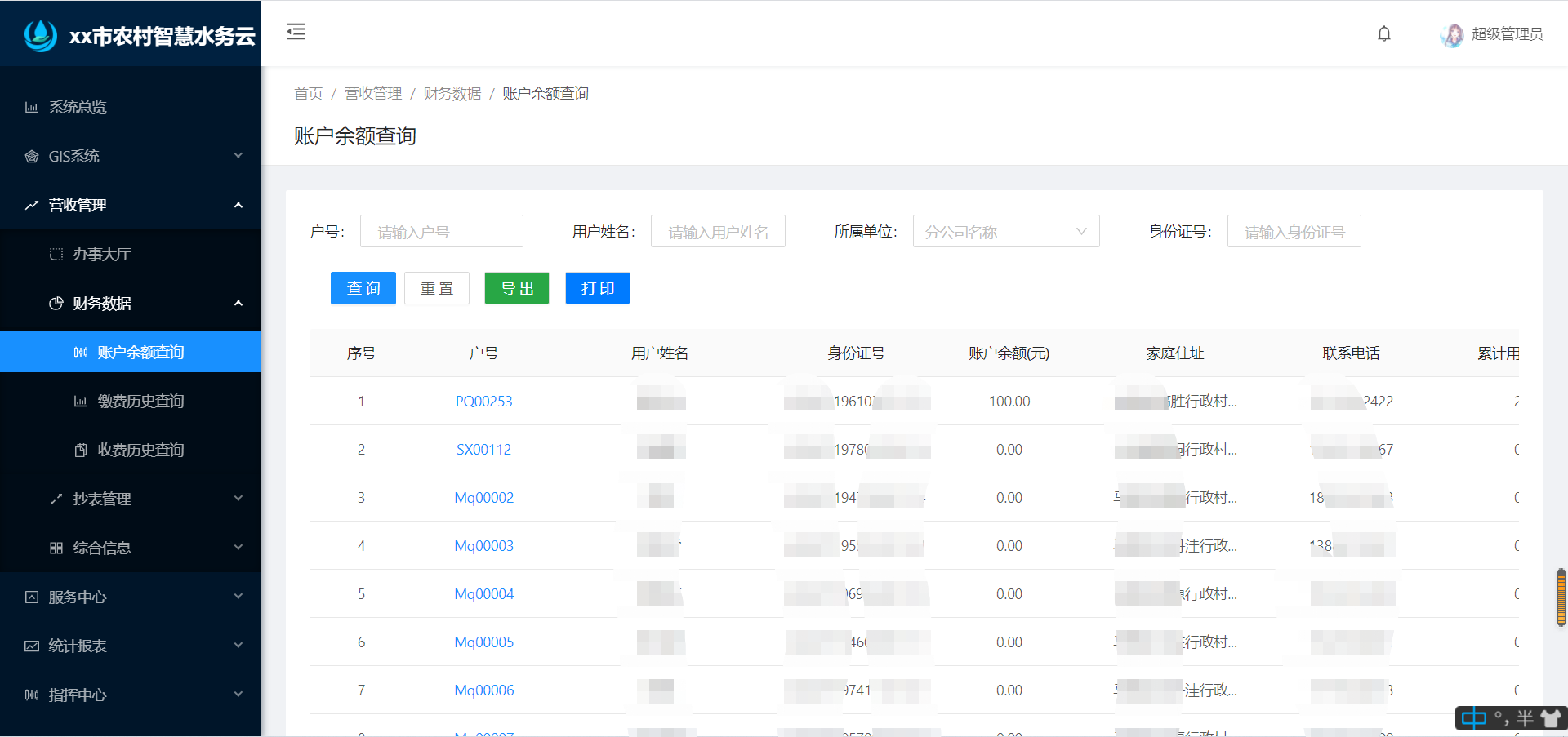1568x737 pixels.
Task: Click the 服务中心 box icon
Action: coord(32,597)
